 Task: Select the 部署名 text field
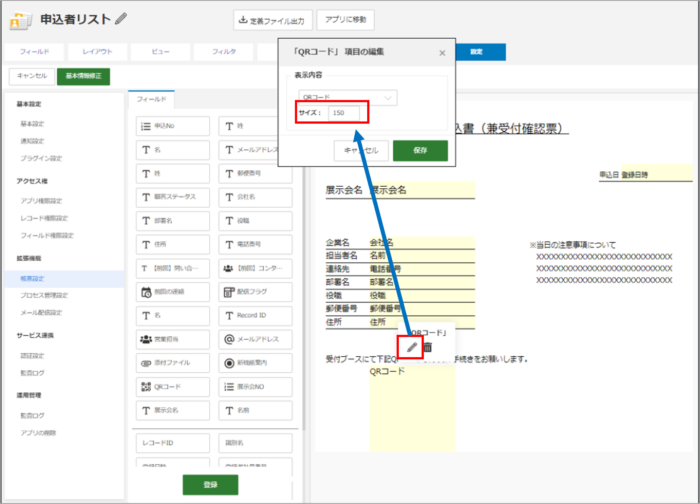pos(173,221)
